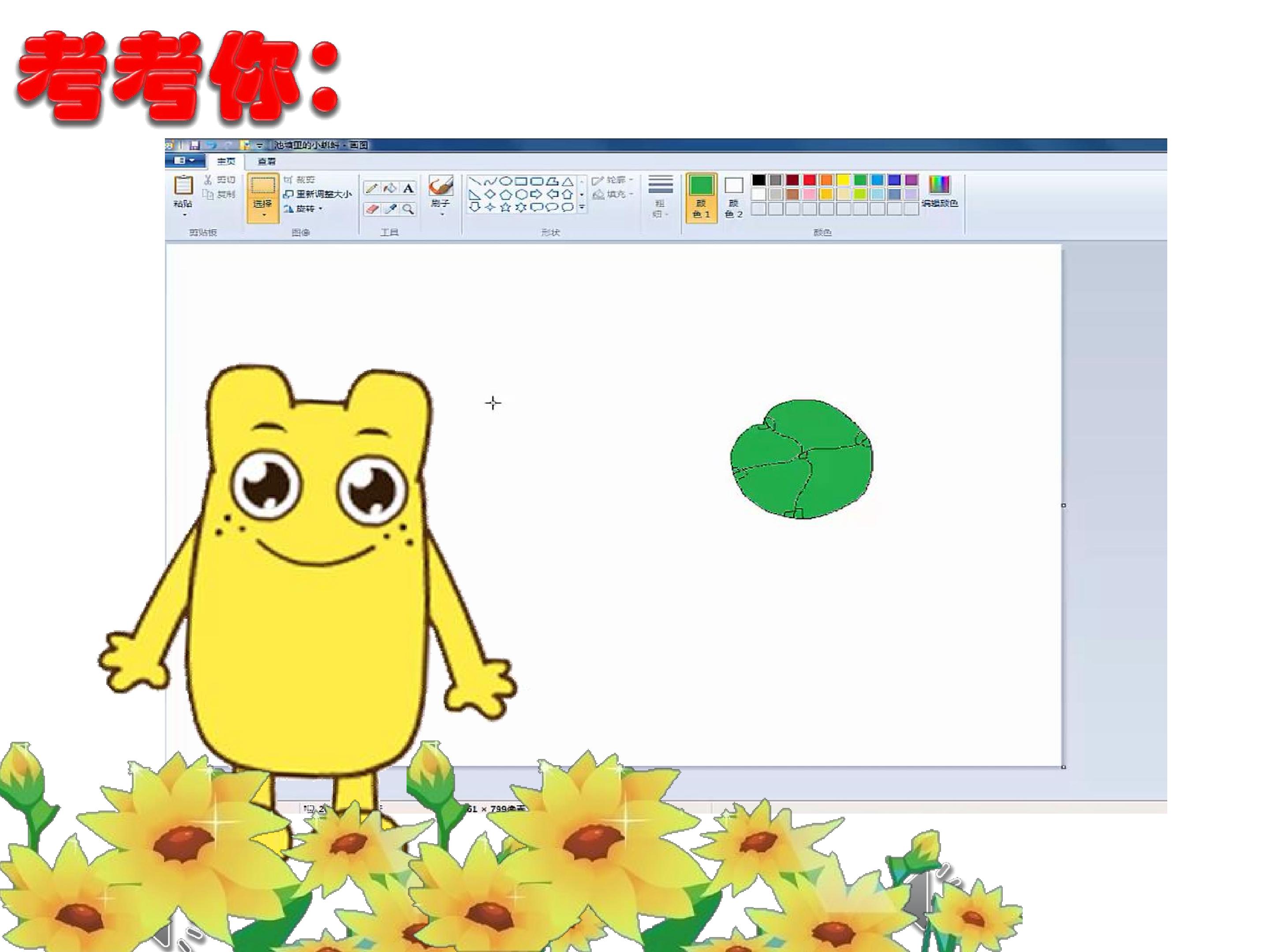Choose the pentagon shape
Screen dimensions: 1270x952
[506, 194]
